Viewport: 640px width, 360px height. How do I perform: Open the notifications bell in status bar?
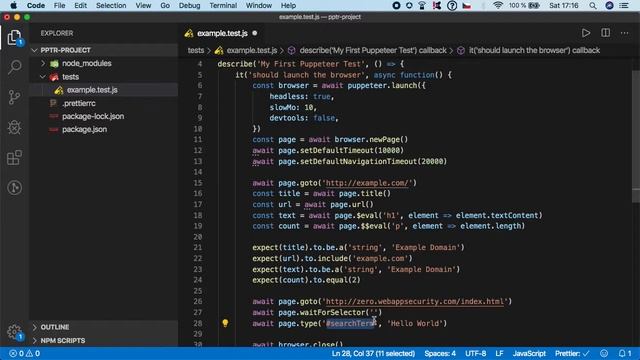(x=624, y=353)
